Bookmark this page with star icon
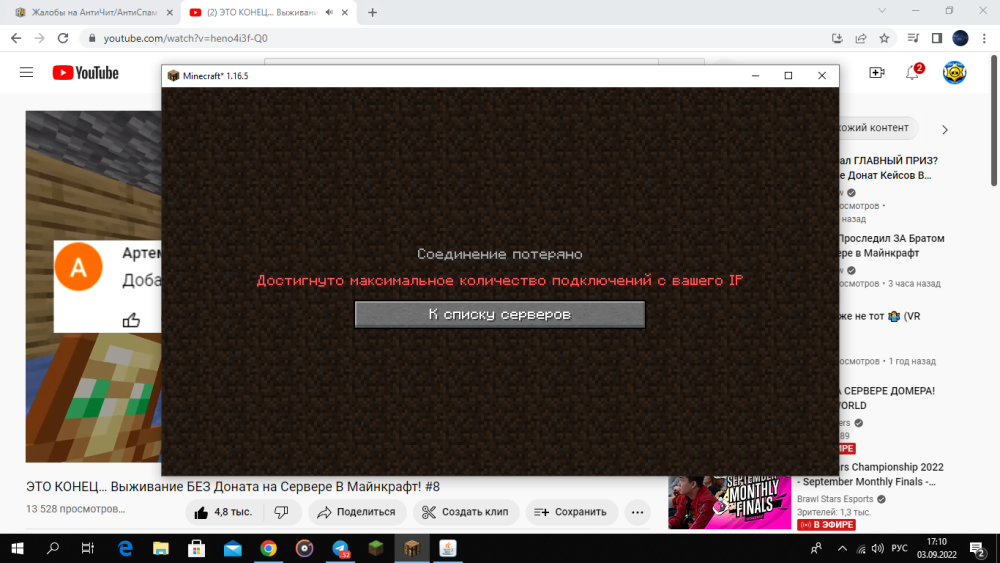 point(884,38)
